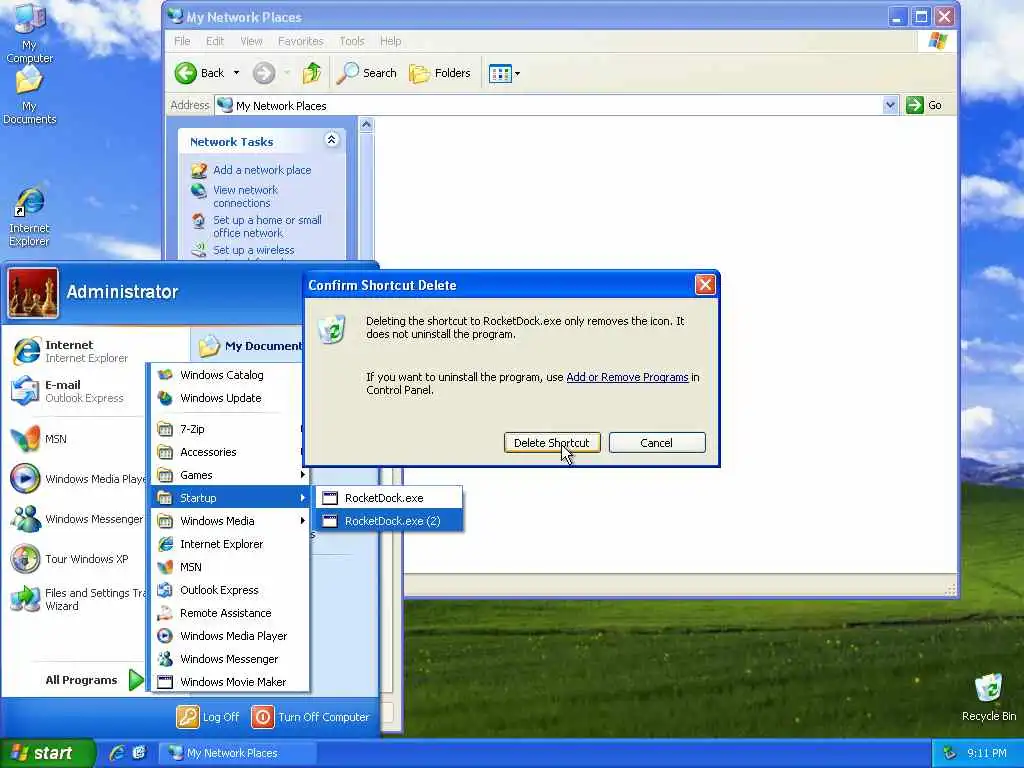The height and width of the screenshot is (768, 1024).
Task: Open Files and Settings Transfer Wizard
Action: pyautogui.click(x=76, y=599)
